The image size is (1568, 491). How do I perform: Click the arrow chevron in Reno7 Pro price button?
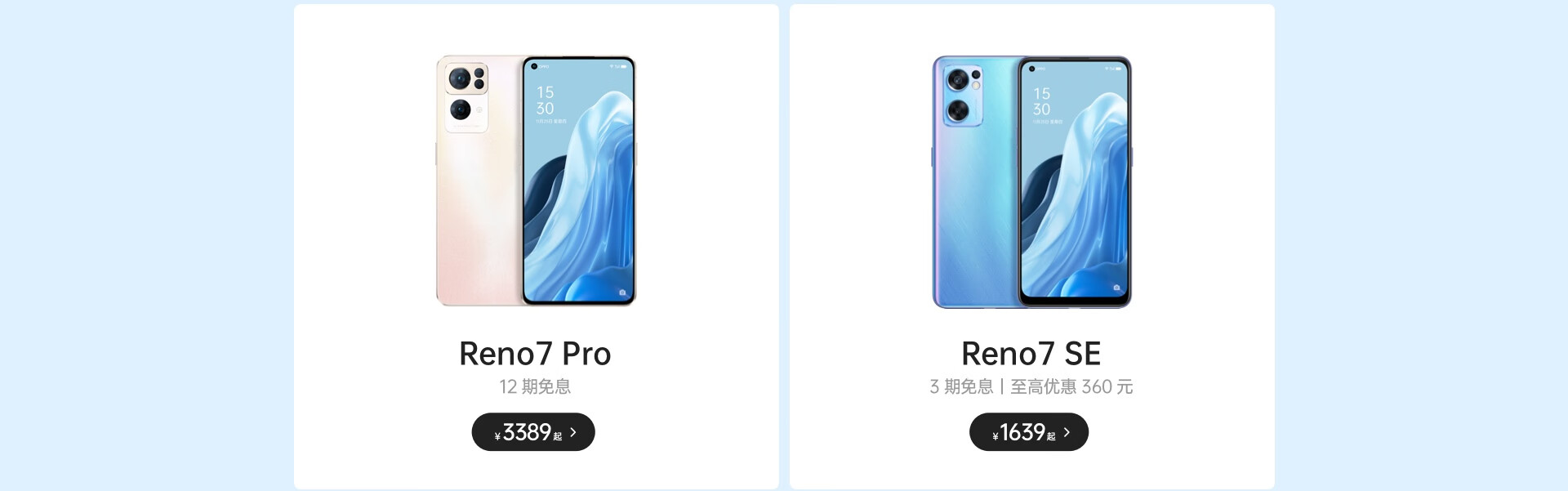pyautogui.click(x=573, y=432)
